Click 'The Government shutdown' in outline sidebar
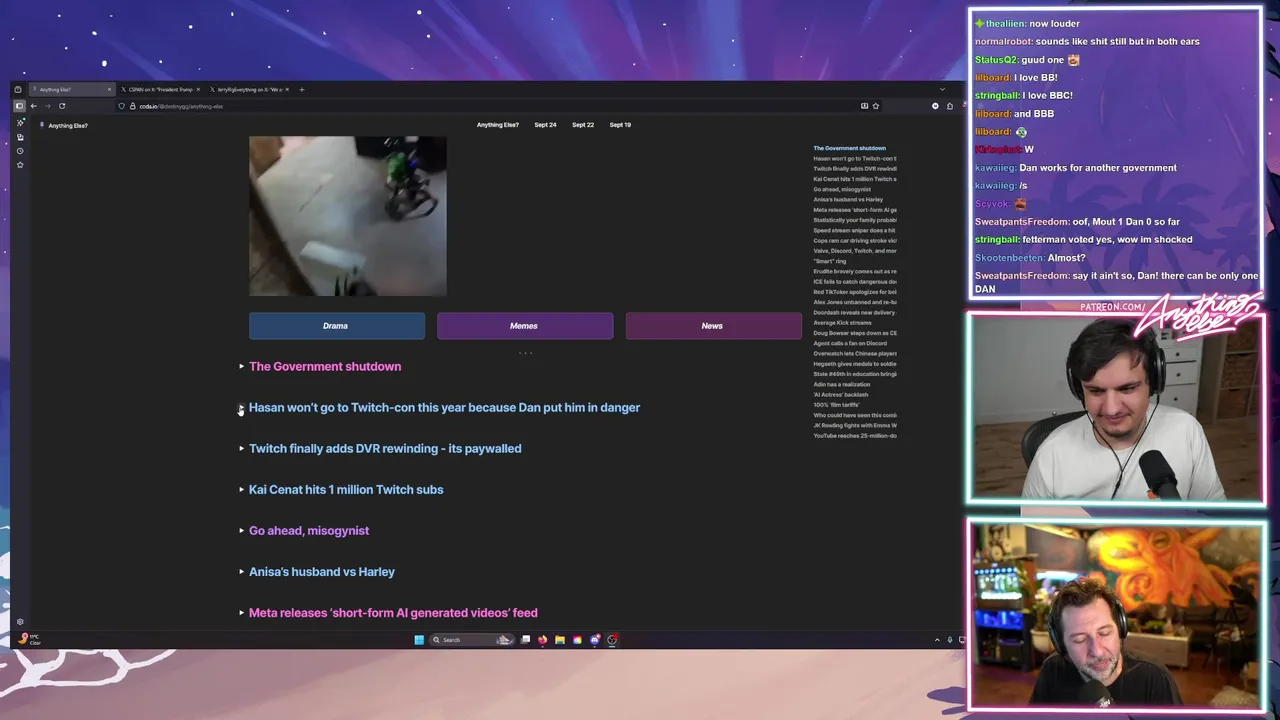Image resolution: width=1280 pixels, height=720 pixels. coord(849,148)
